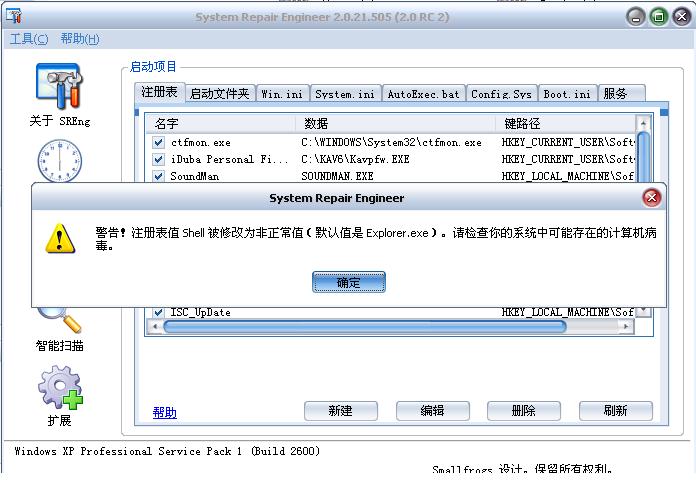The width and height of the screenshot is (696, 491).
Task: Uncheck the ISC_UpDate startup entry
Action: click(x=158, y=312)
